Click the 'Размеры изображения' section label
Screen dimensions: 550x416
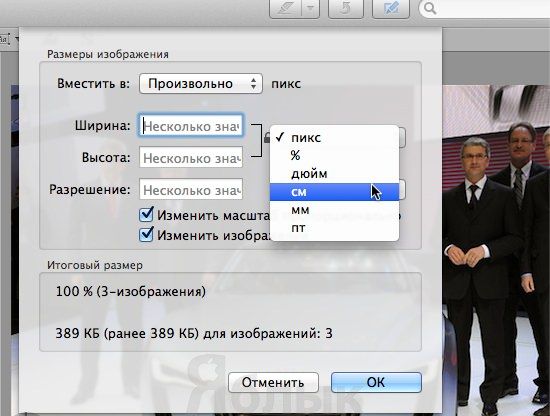click(x=108, y=54)
